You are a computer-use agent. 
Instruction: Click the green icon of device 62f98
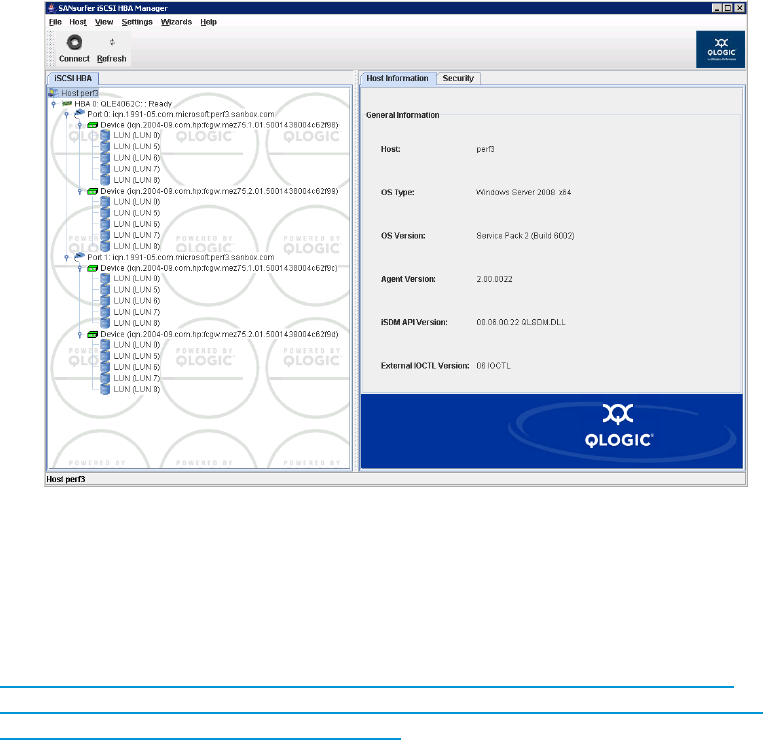(92, 125)
